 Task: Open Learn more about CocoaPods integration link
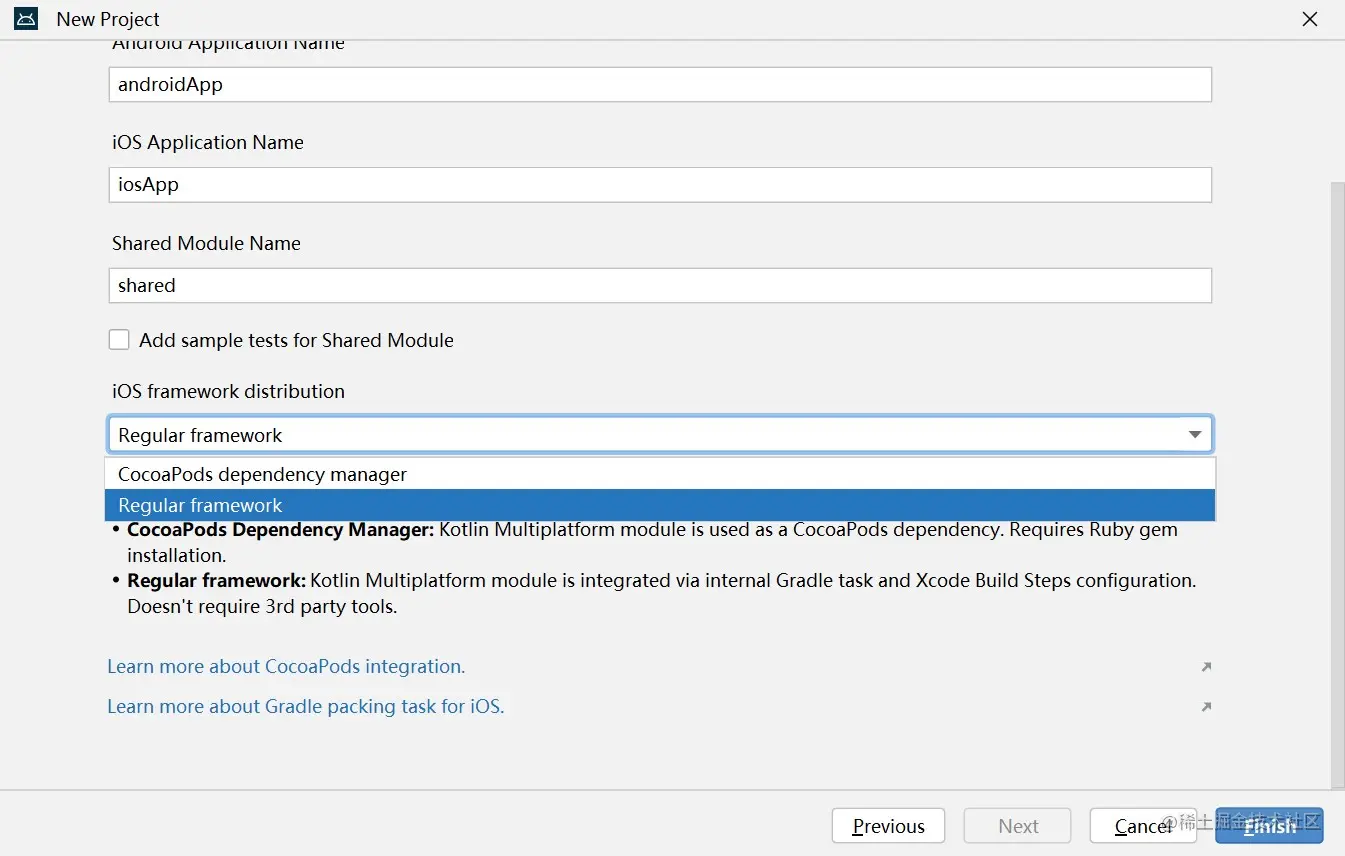286,667
